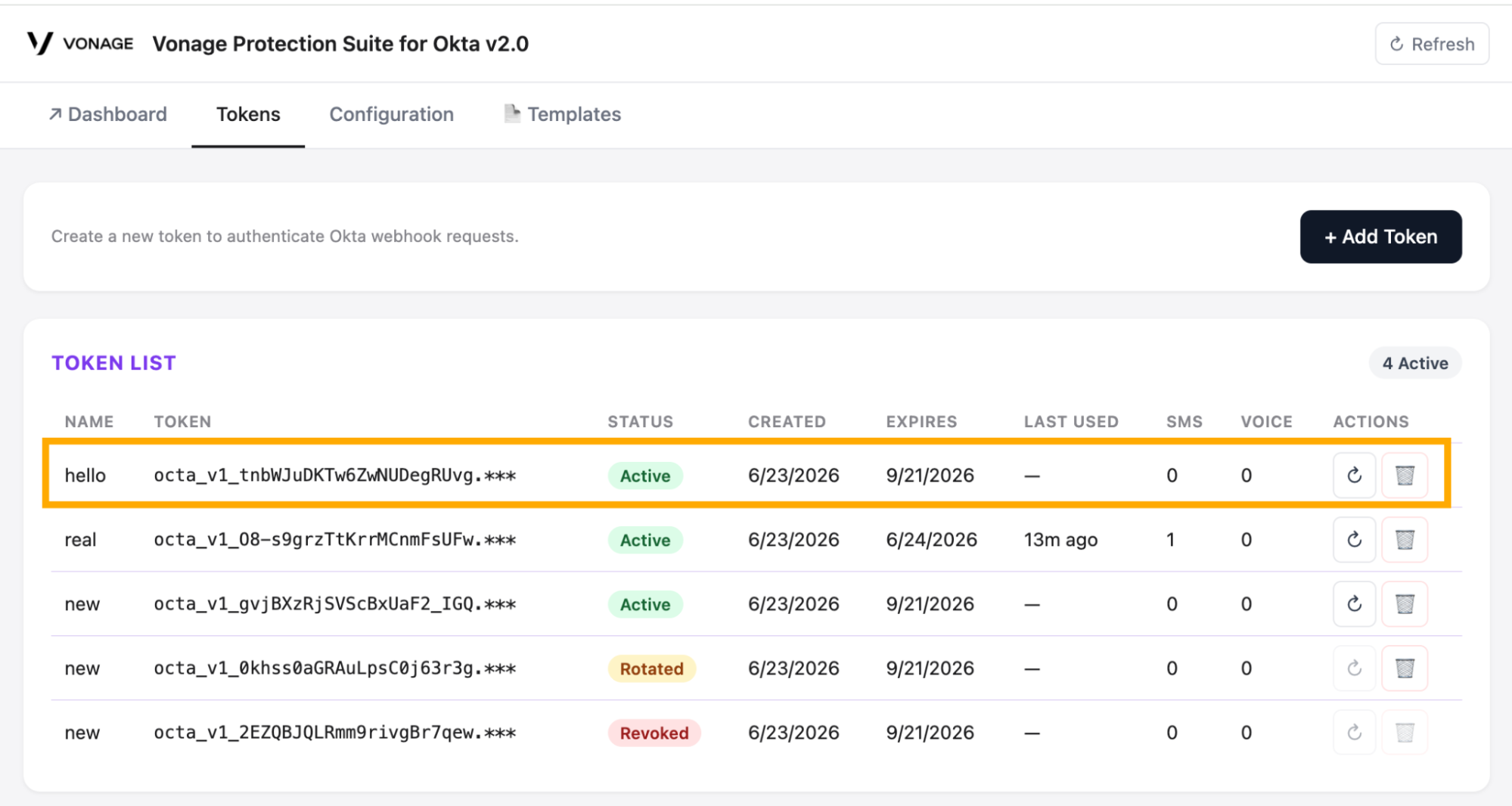
Task: Select token octa_v1_08-s9grzTtKrrMCnmFsUFw
Action: click(x=334, y=540)
